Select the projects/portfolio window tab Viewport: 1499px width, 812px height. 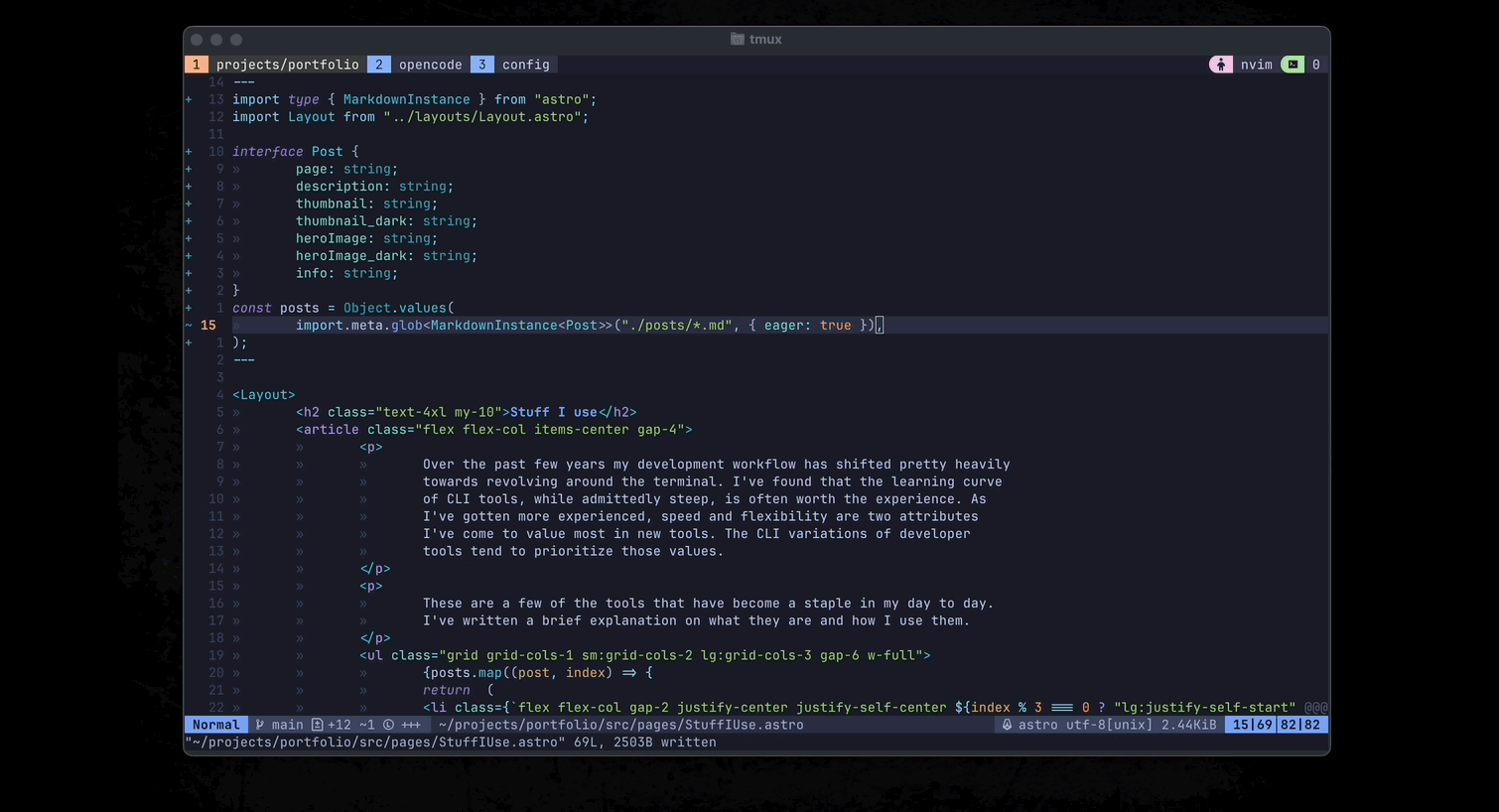(x=287, y=64)
